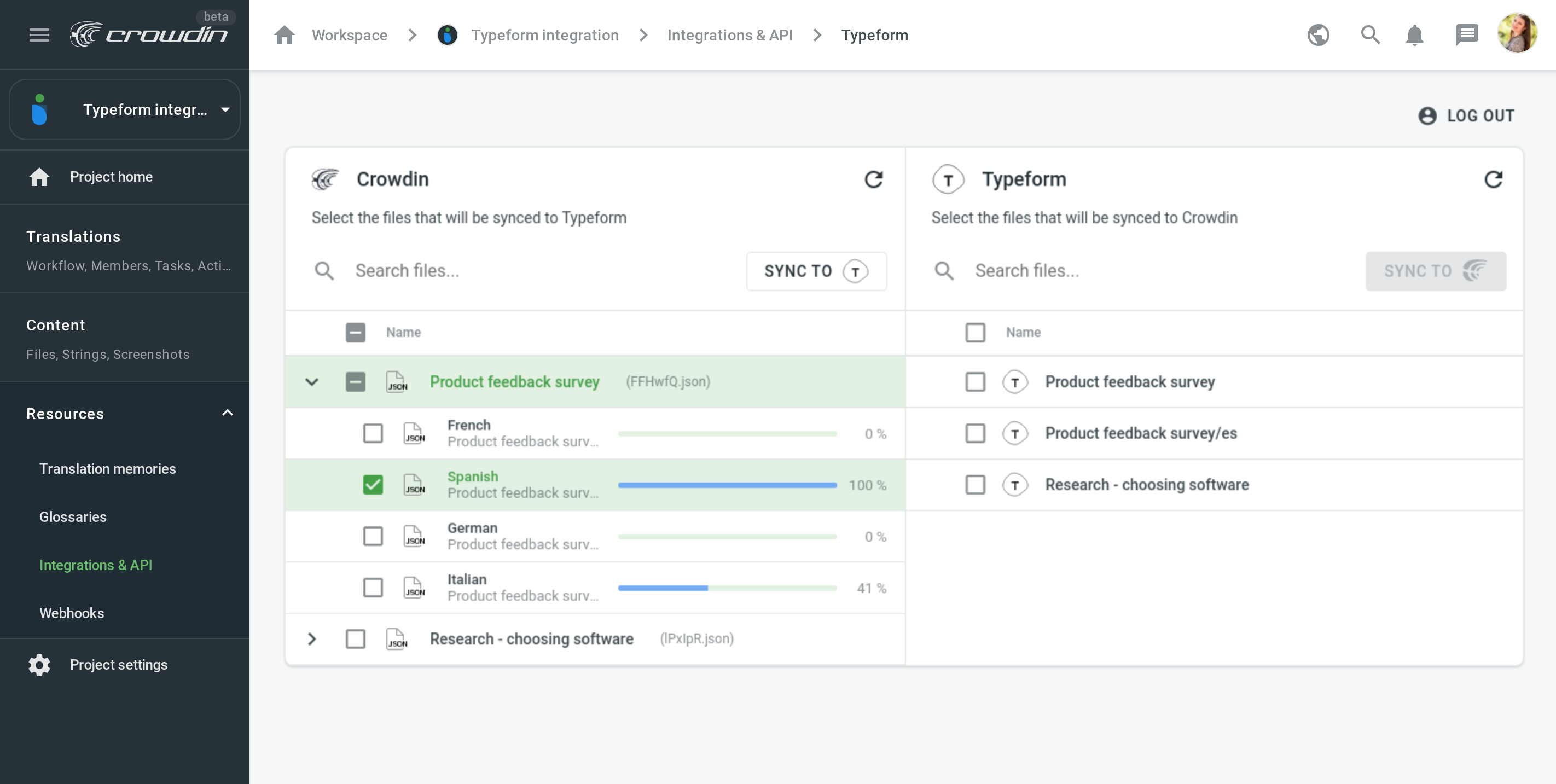Toggle the select-all checkbox in the Crowdin header
Screen dimensions: 1556x784
(x=355, y=332)
